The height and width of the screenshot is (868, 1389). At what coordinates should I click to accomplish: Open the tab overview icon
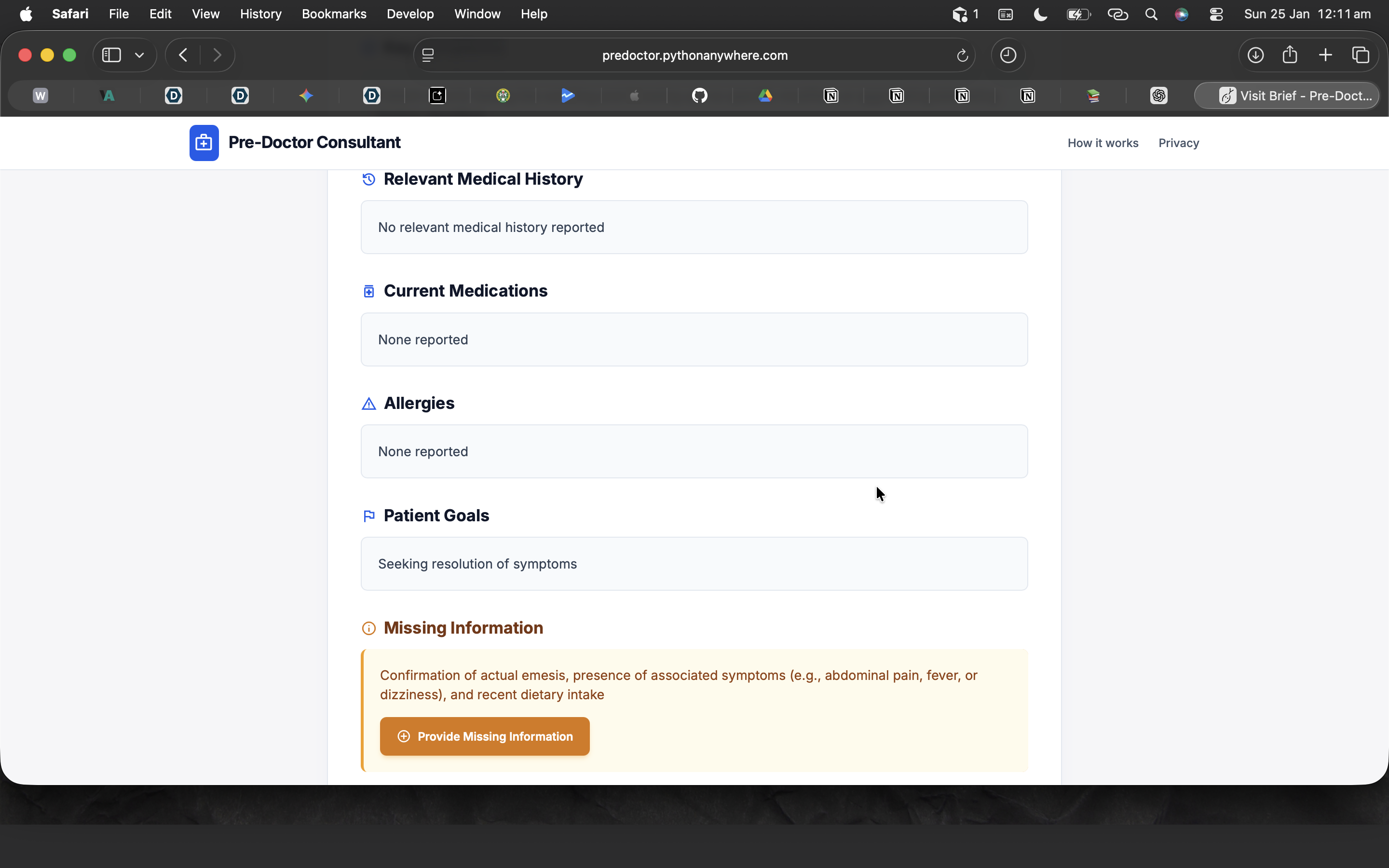(1360, 55)
